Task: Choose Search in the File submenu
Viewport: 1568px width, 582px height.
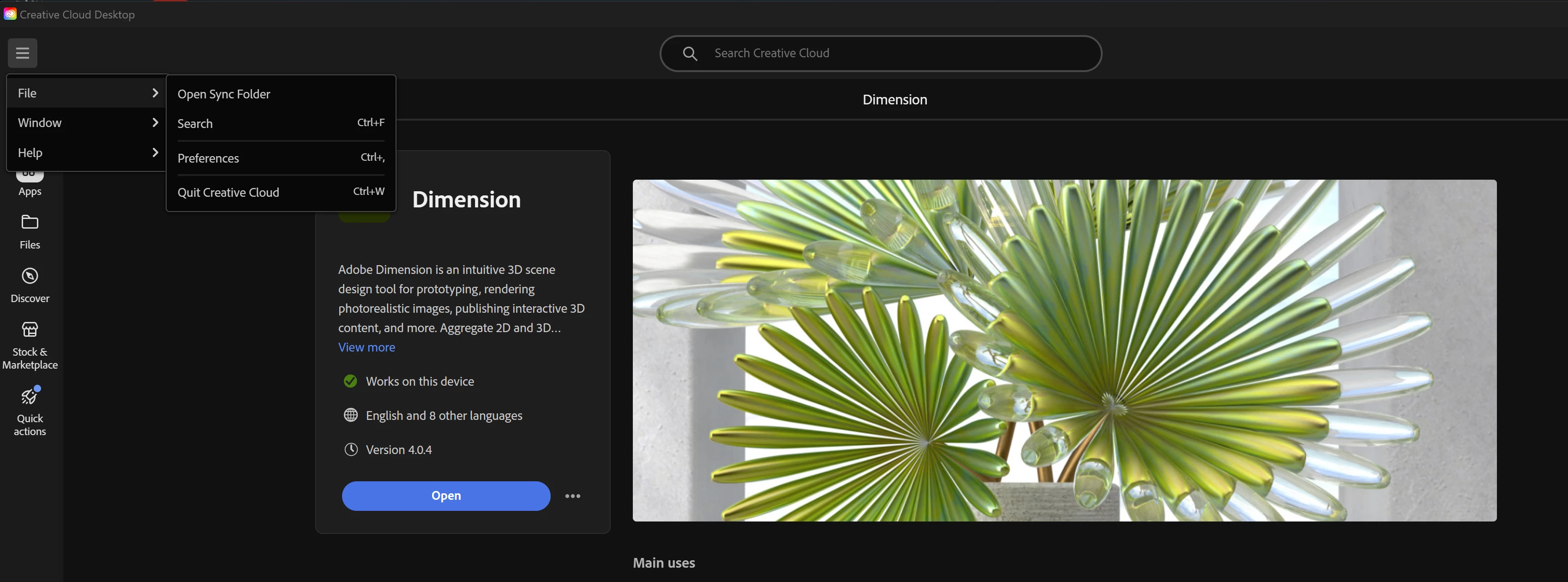Action: (x=195, y=124)
